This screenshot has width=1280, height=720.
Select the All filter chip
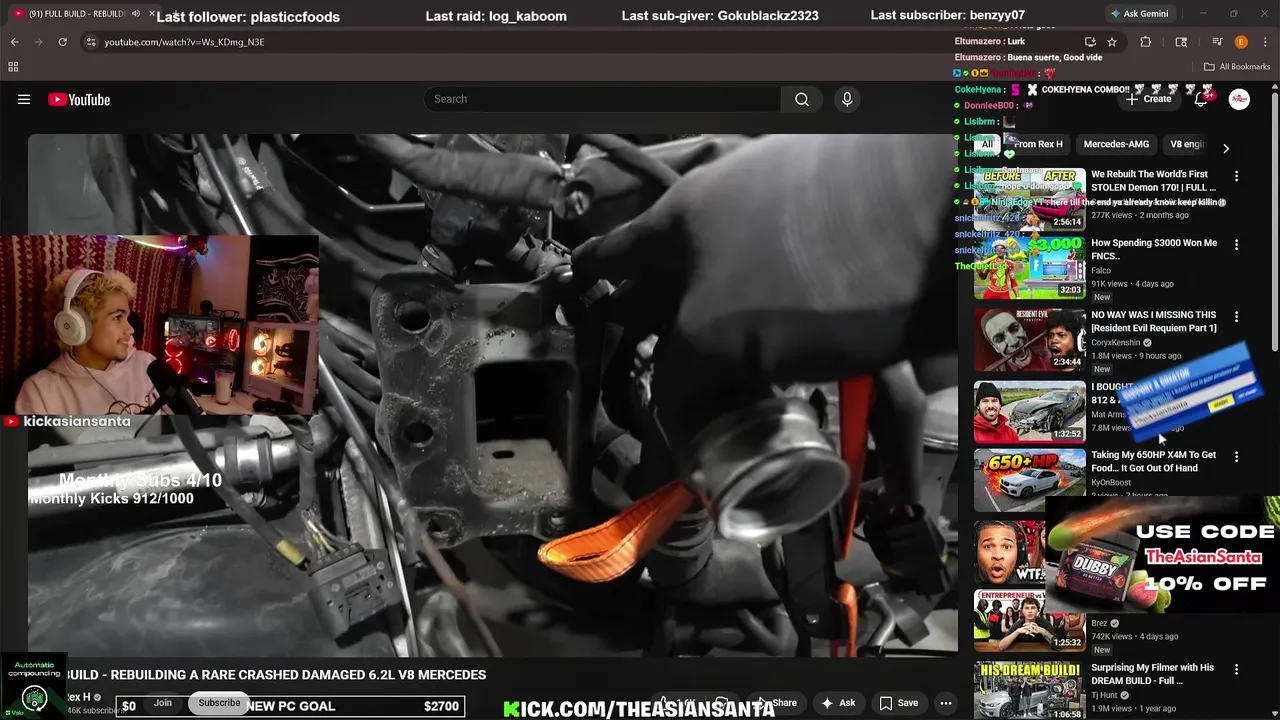(987, 144)
